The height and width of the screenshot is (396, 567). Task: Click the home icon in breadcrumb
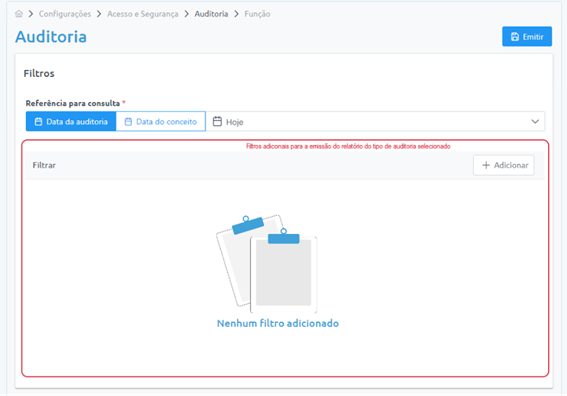tap(19, 14)
